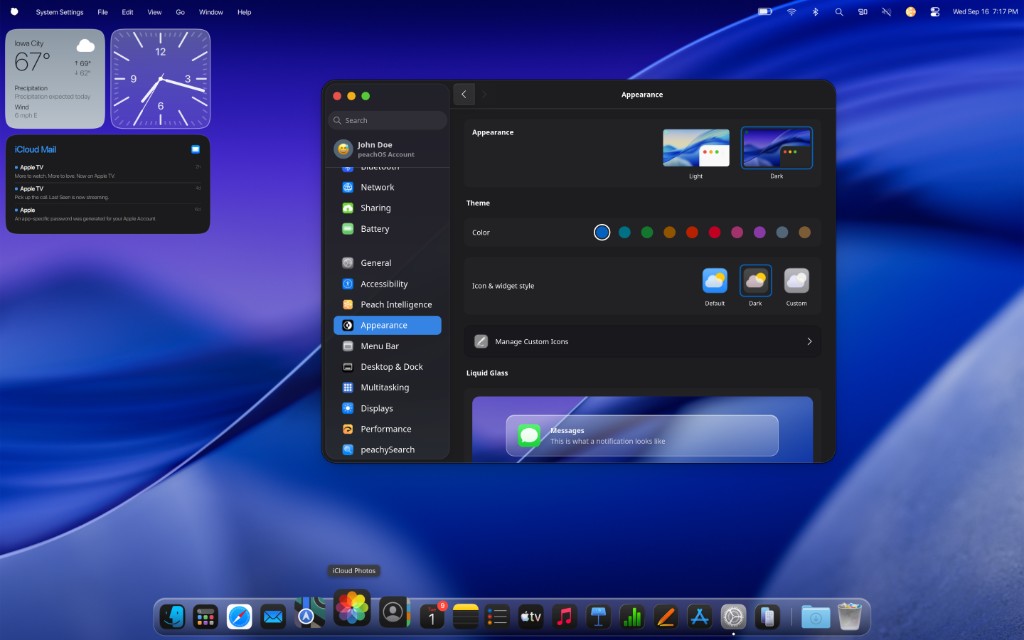Viewport: 1024px width, 640px height.
Task: Open Accessibility settings in the sidebar
Action: coord(387,284)
